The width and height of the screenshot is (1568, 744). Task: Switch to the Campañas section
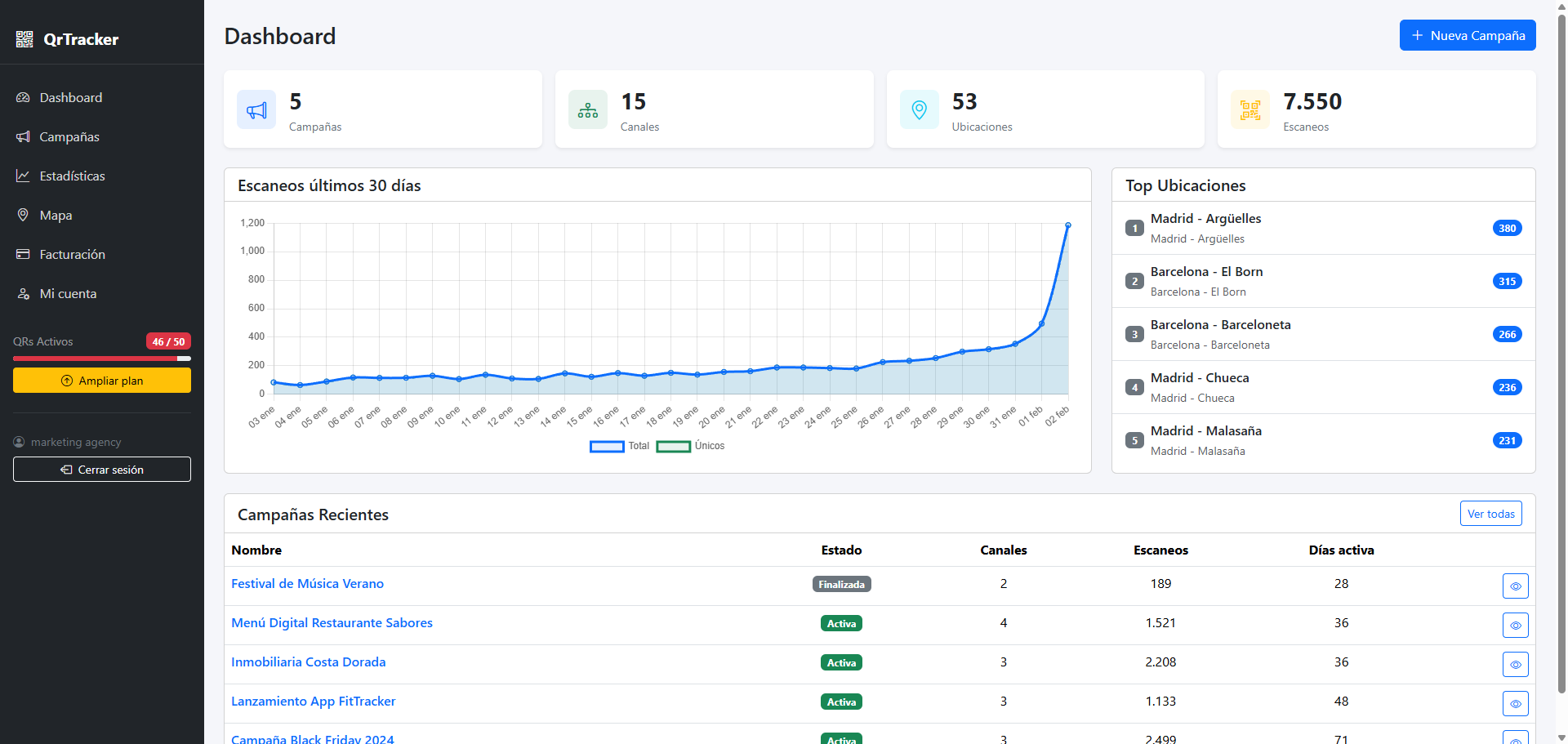point(69,136)
